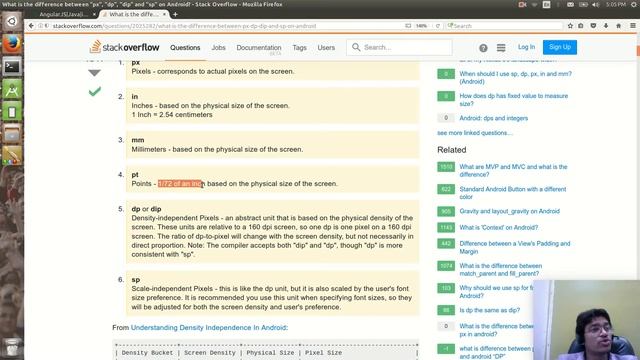Open the Jobs navigation item
Image resolution: width=640 pixels, height=360 pixels.
[x=218, y=48]
